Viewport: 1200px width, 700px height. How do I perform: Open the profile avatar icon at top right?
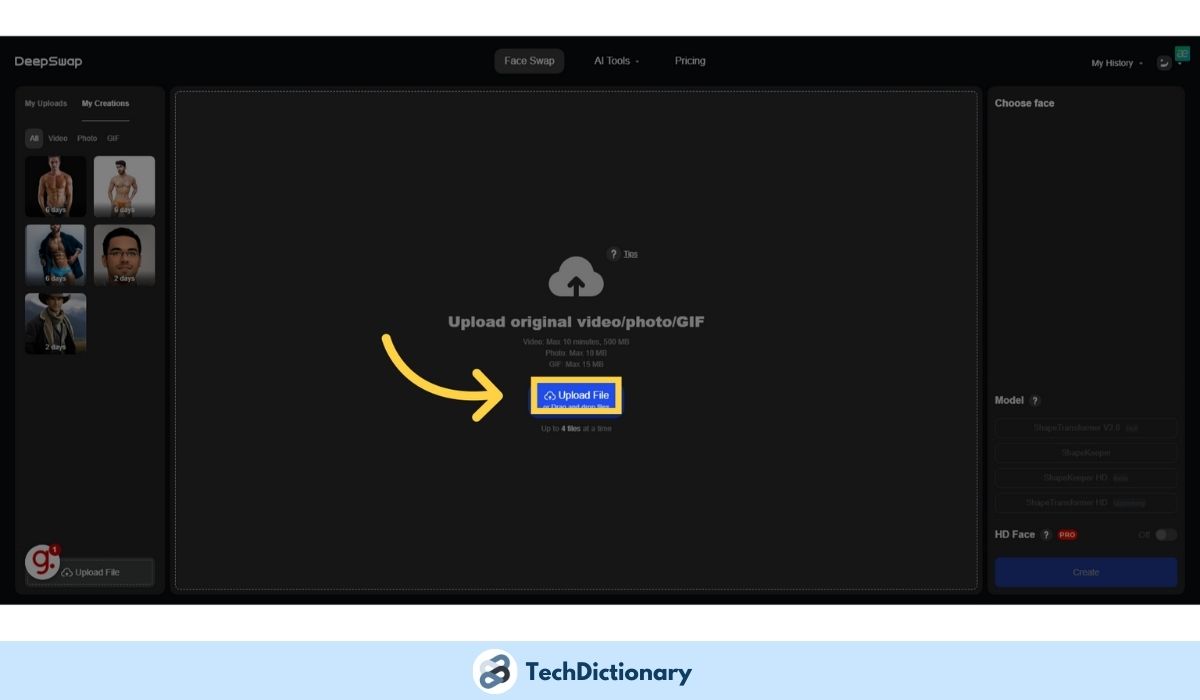pos(1164,62)
